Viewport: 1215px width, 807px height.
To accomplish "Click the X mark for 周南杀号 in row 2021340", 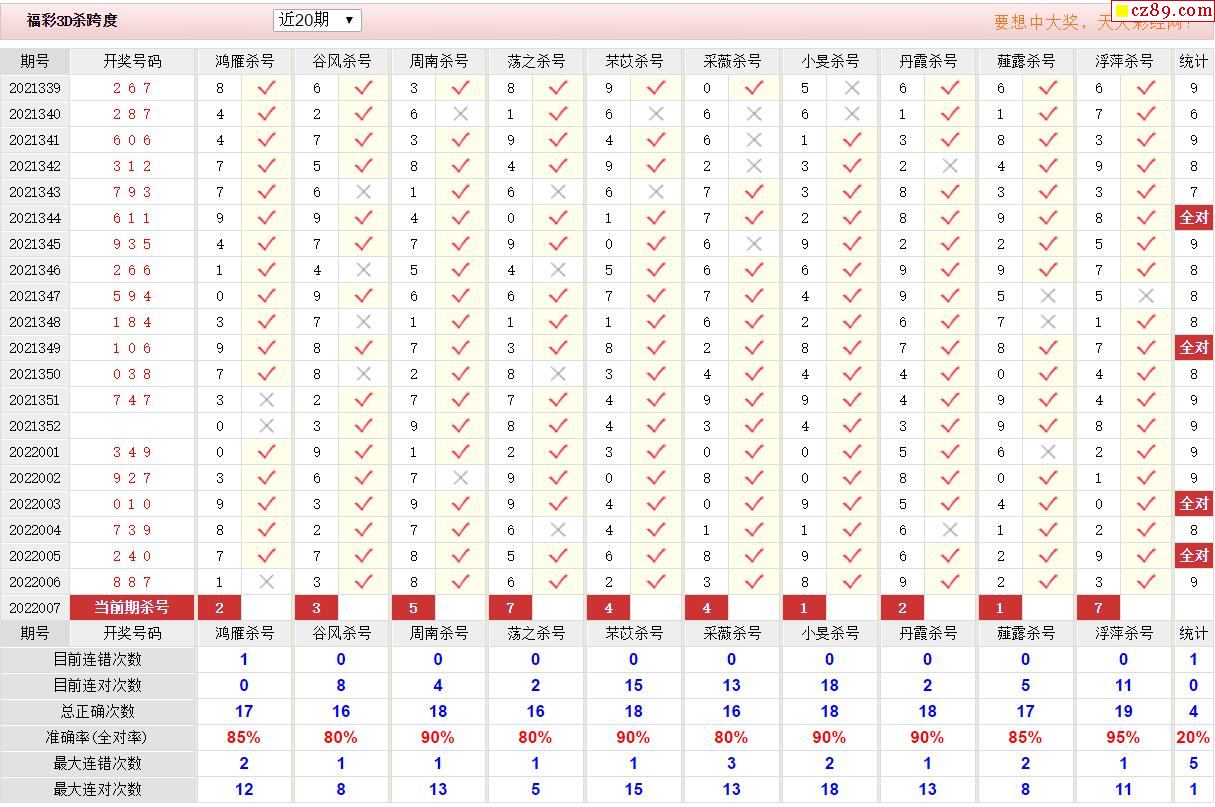I will tap(460, 114).
